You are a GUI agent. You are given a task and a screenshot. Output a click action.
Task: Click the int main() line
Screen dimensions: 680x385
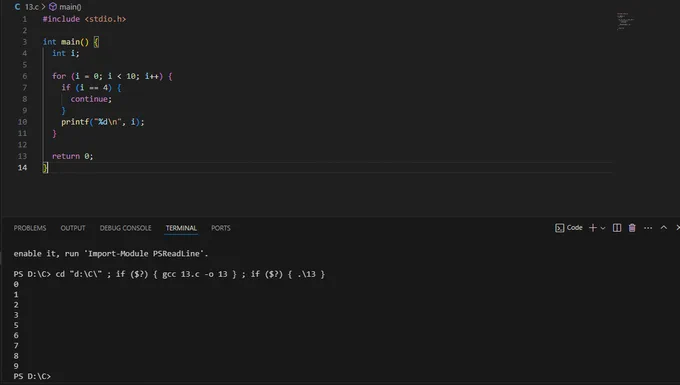pyautogui.click(x=71, y=42)
